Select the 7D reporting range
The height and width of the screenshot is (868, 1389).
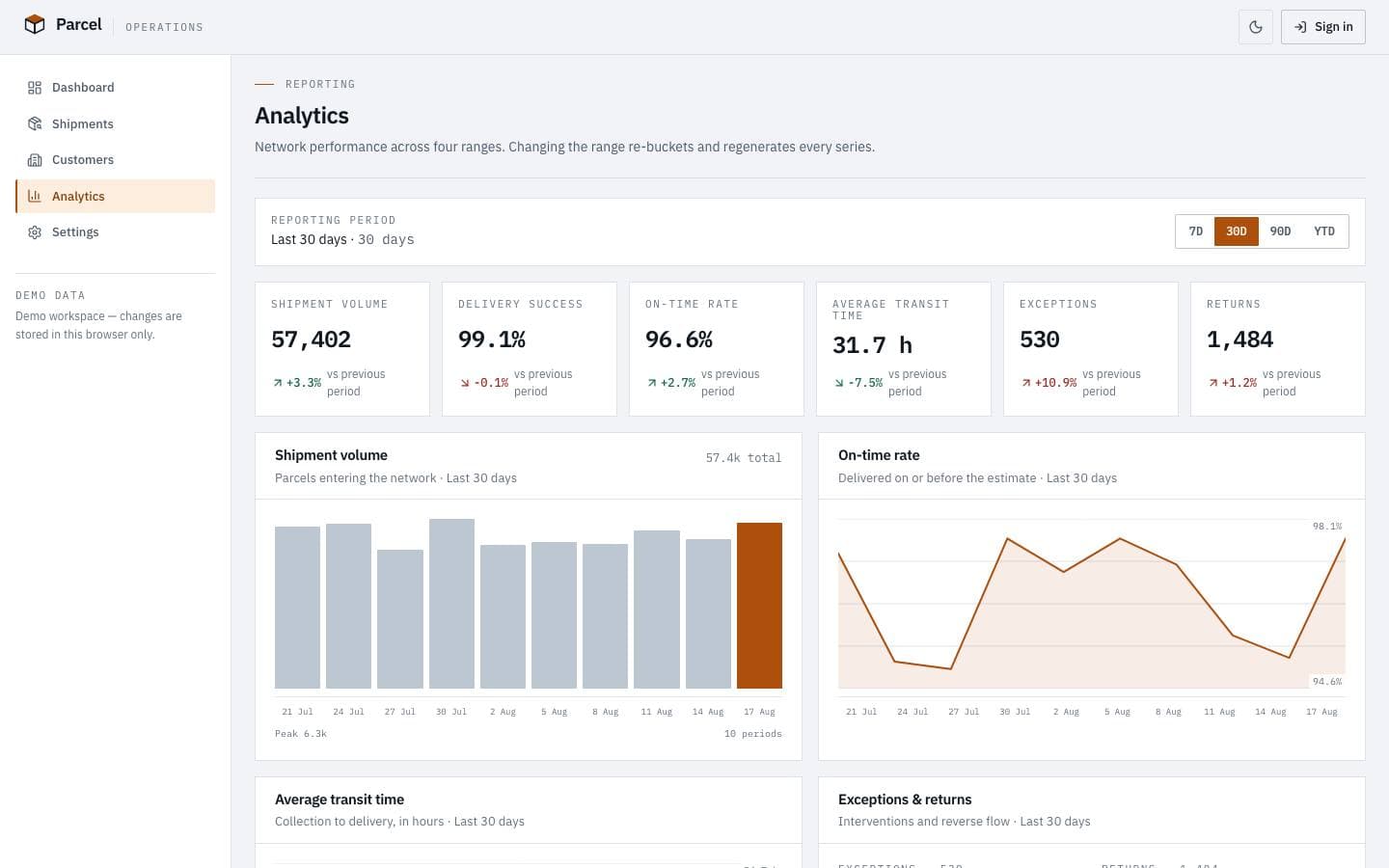1195,231
